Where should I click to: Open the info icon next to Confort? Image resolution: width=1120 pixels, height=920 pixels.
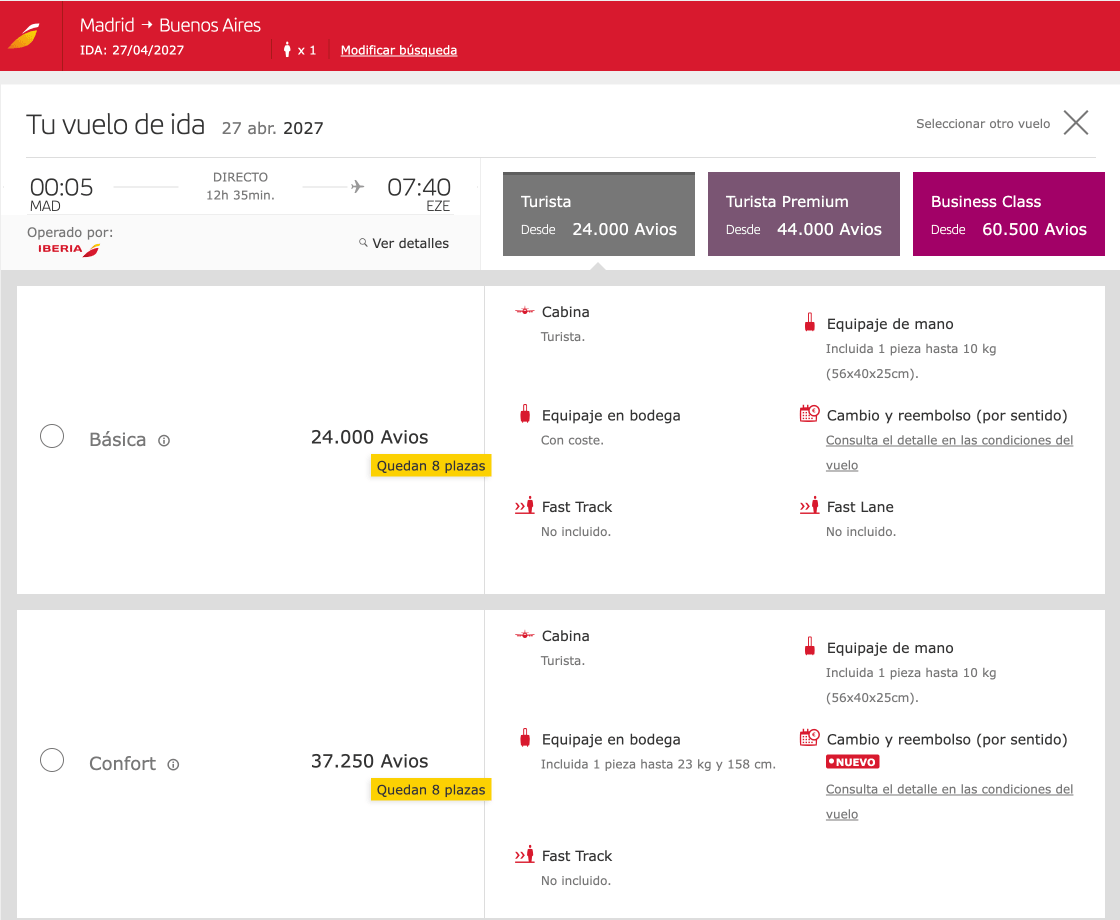173,764
